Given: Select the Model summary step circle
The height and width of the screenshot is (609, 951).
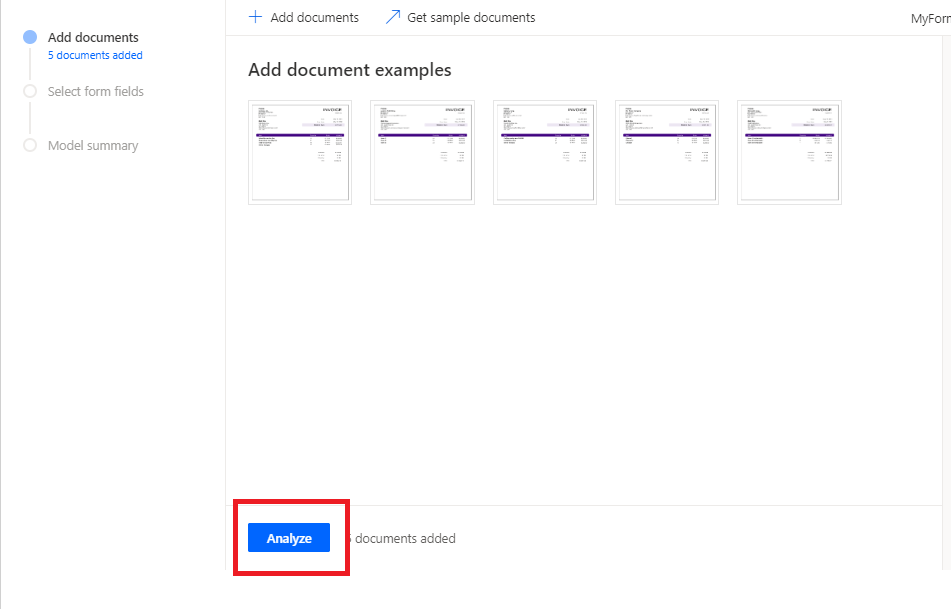Looking at the screenshot, I should pyautogui.click(x=30, y=146).
